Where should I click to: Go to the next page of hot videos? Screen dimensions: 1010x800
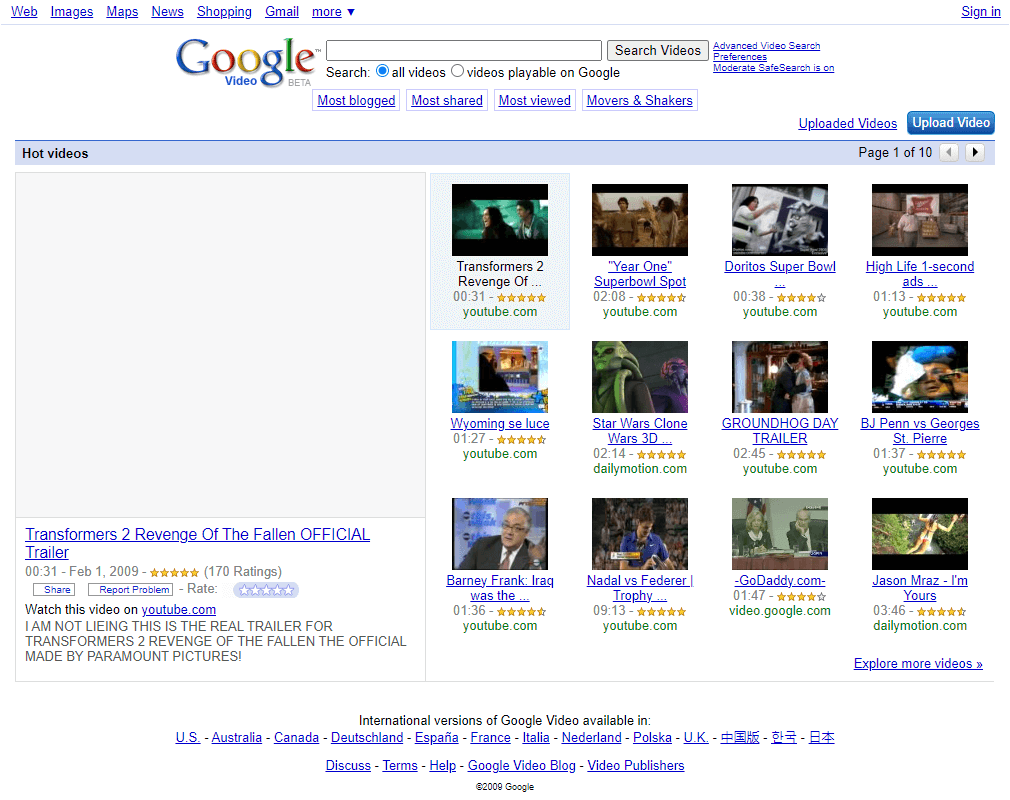tap(975, 153)
